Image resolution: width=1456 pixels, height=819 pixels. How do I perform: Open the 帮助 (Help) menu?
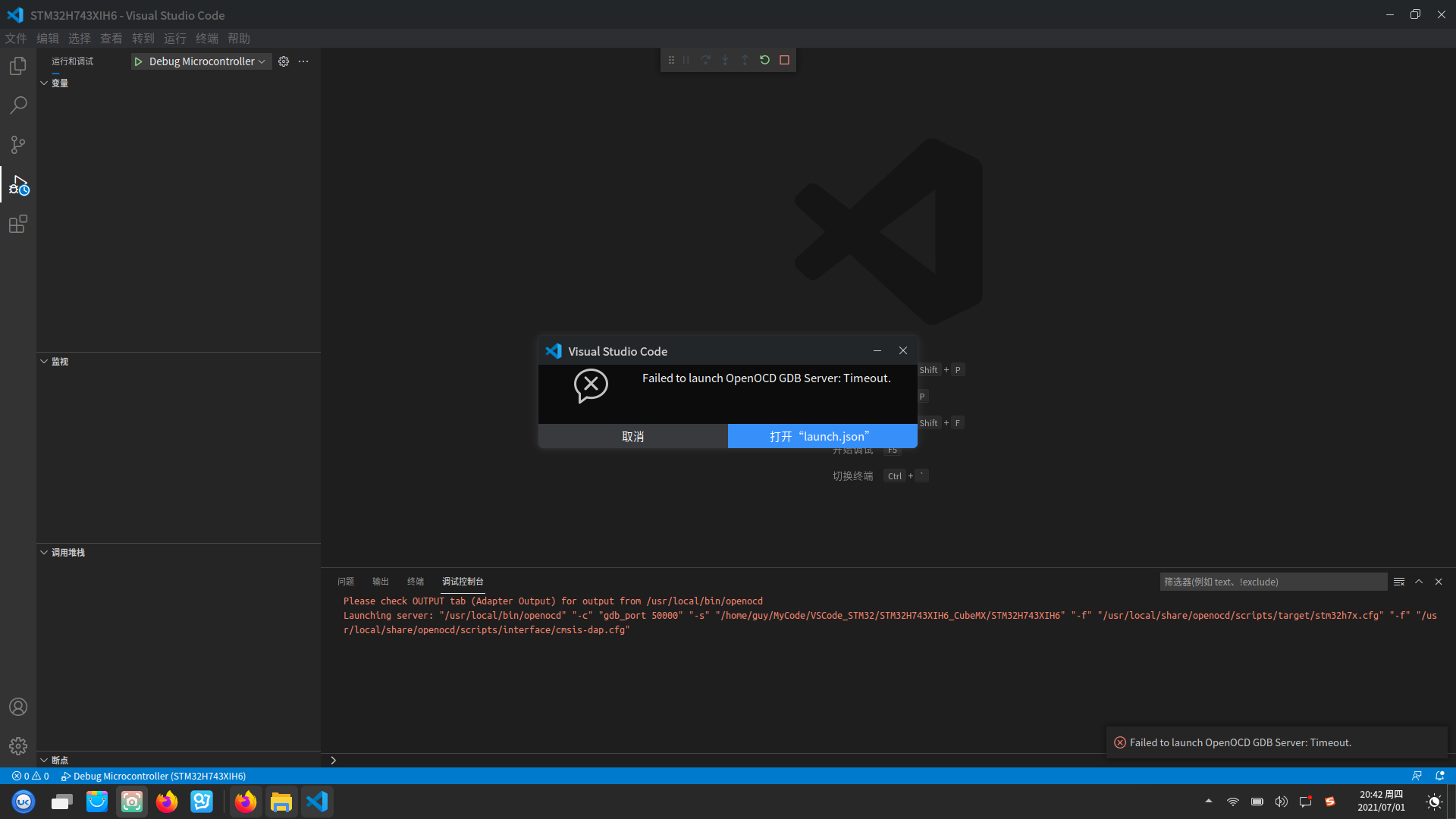(x=239, y=39)
